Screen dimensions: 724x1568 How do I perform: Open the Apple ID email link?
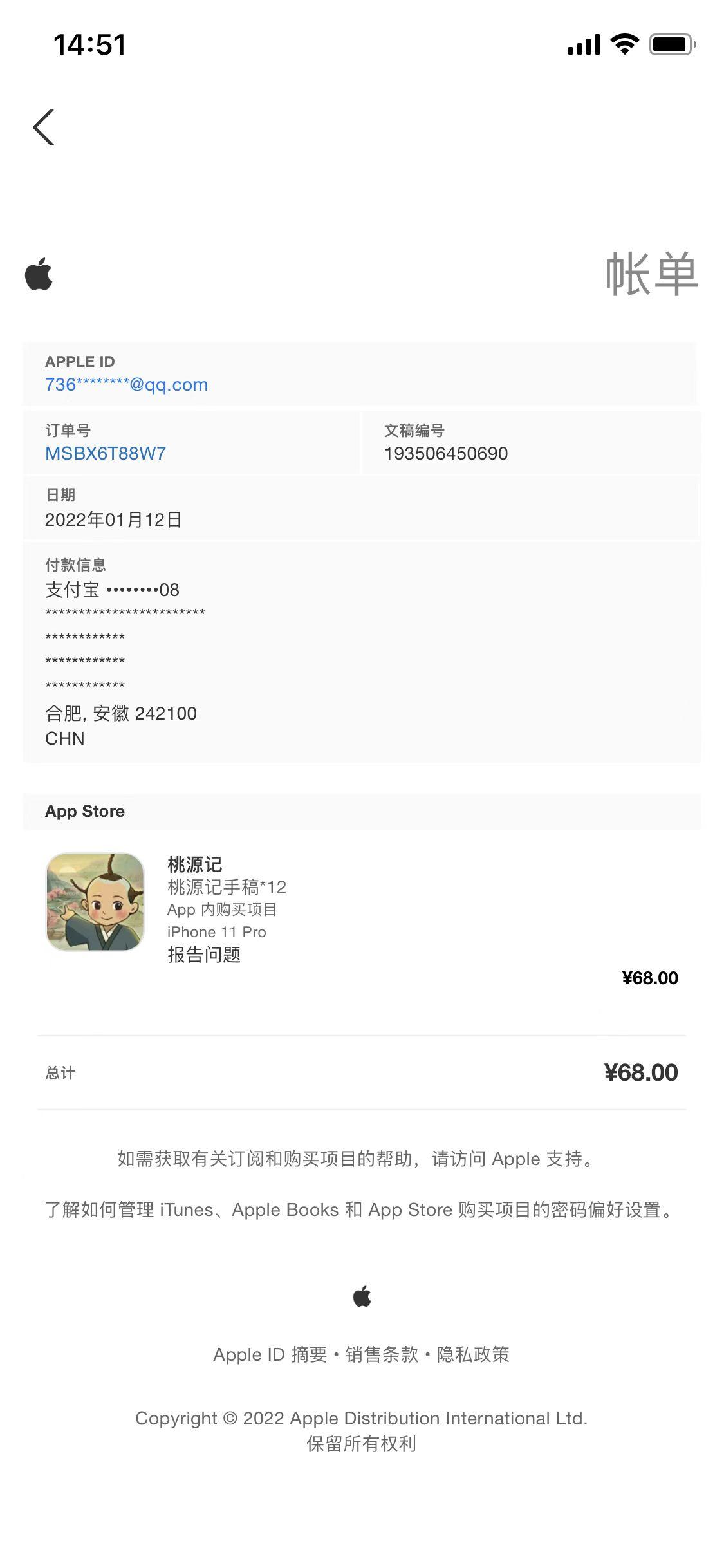click(126, 385)
